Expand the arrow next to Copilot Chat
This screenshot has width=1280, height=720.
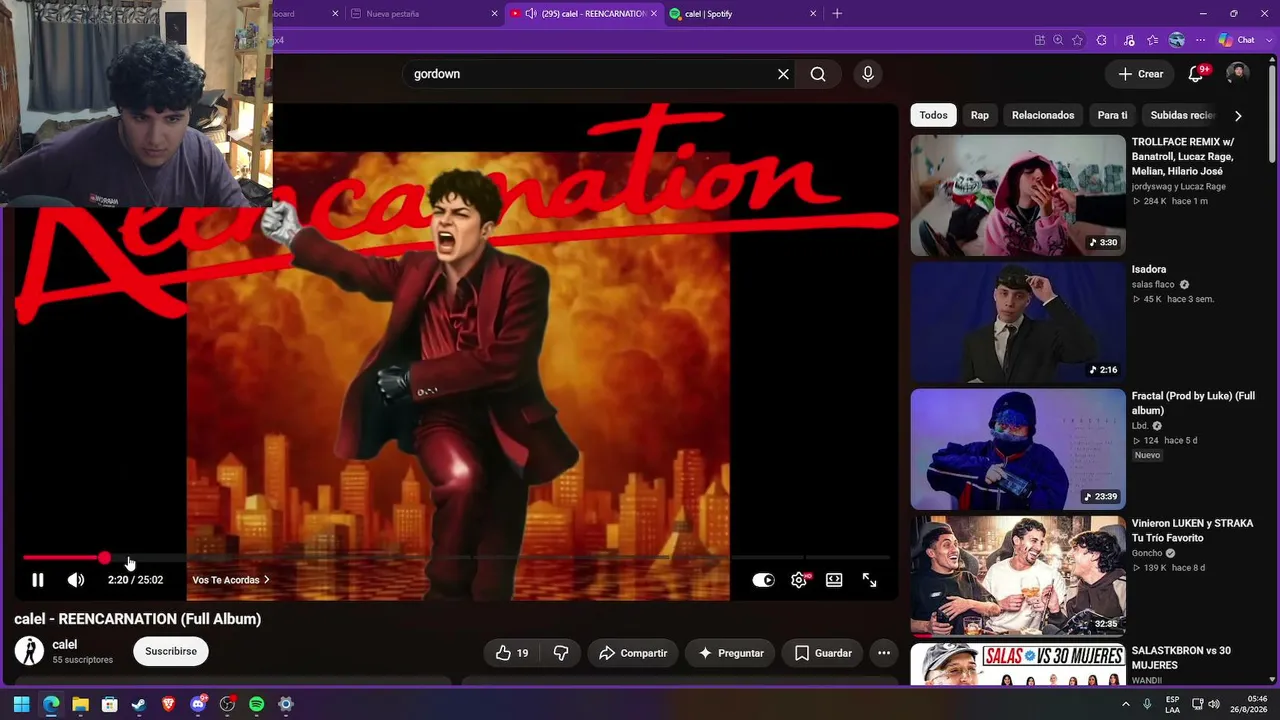tap(1267, 40)
